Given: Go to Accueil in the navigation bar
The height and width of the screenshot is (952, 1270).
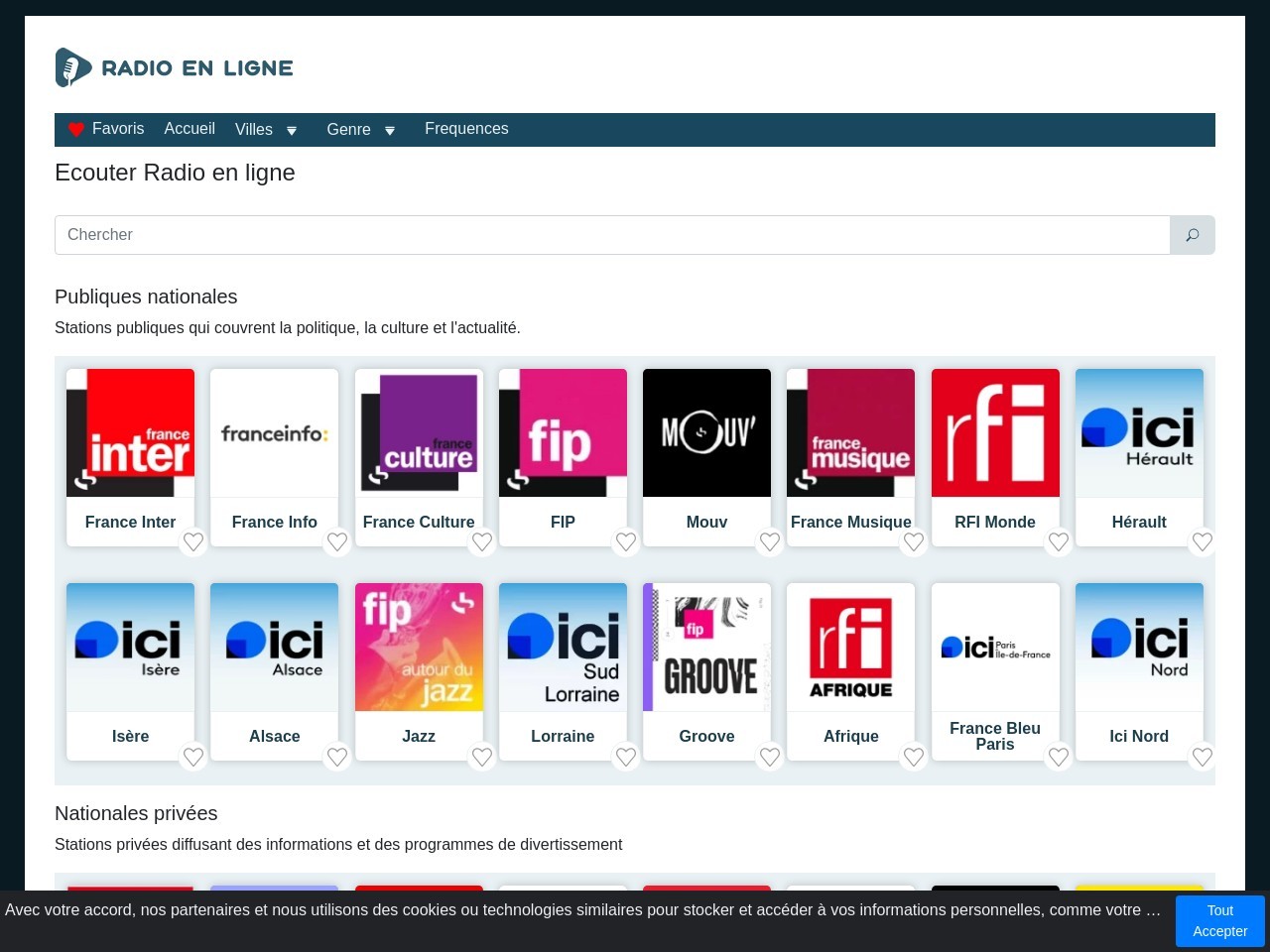Looking at the screenshot, I should point(190,129).
